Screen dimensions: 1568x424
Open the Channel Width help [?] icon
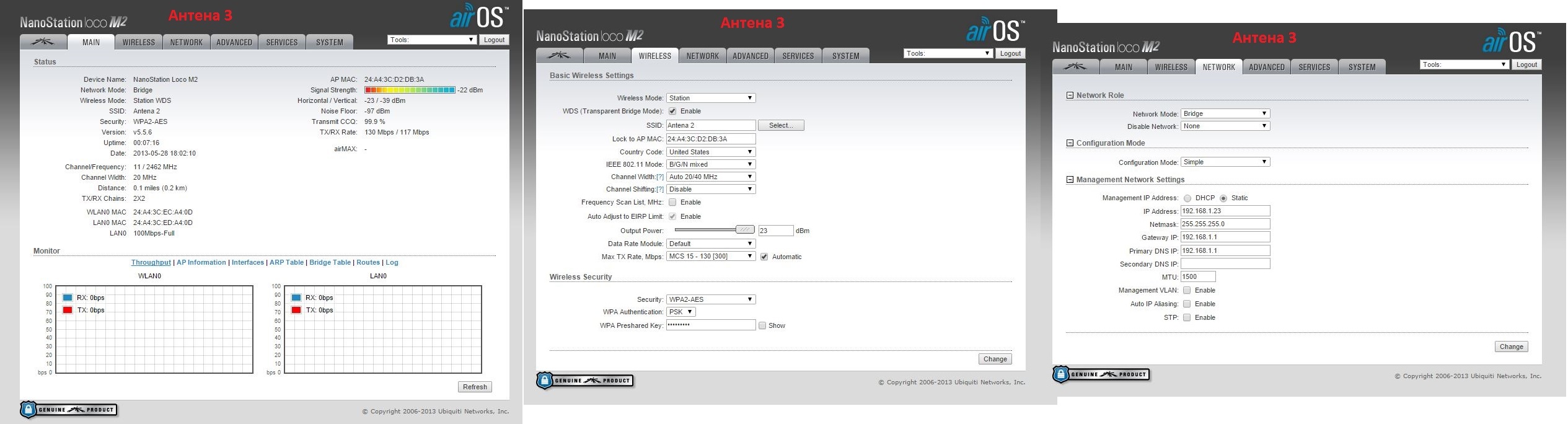click(659, 177)
